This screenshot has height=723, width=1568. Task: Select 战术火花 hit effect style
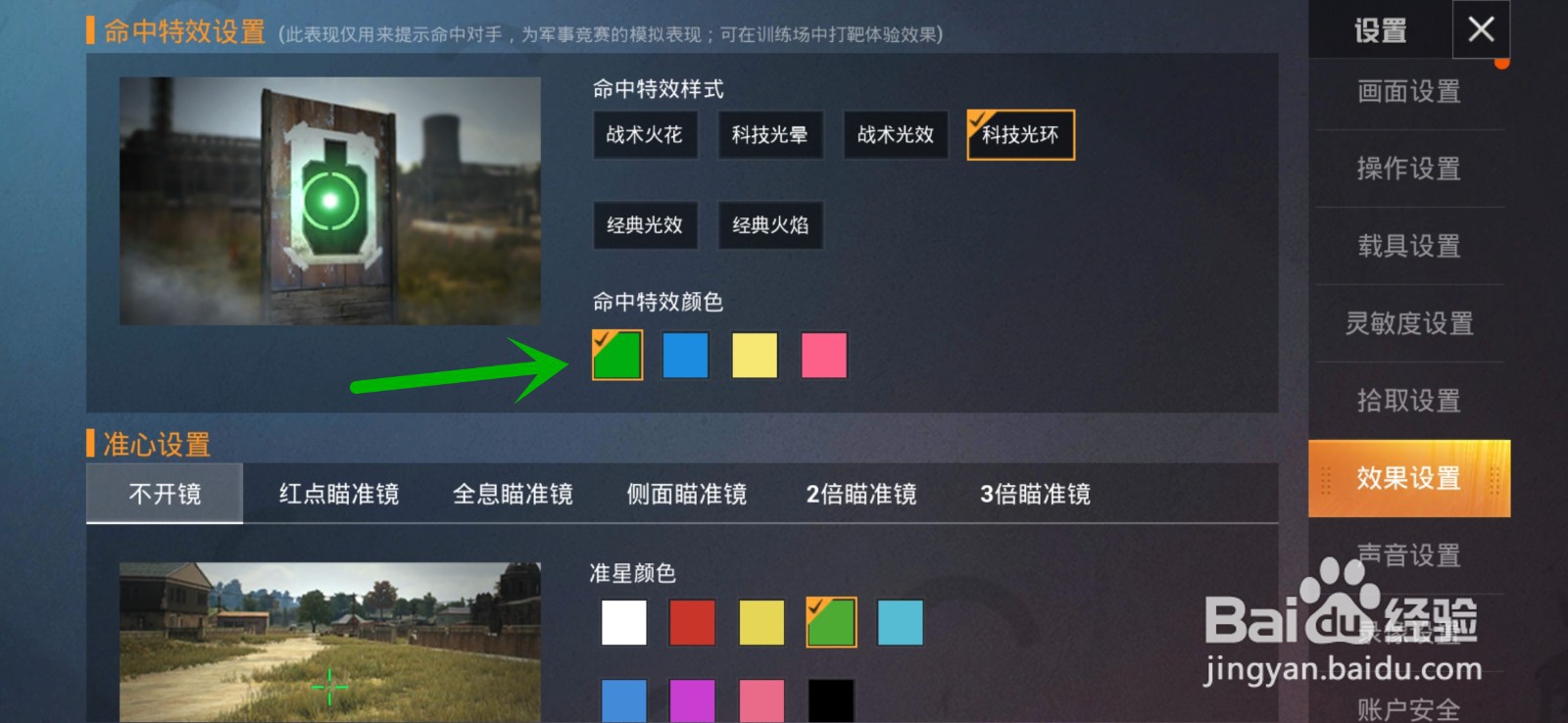[x=645, y=135]
